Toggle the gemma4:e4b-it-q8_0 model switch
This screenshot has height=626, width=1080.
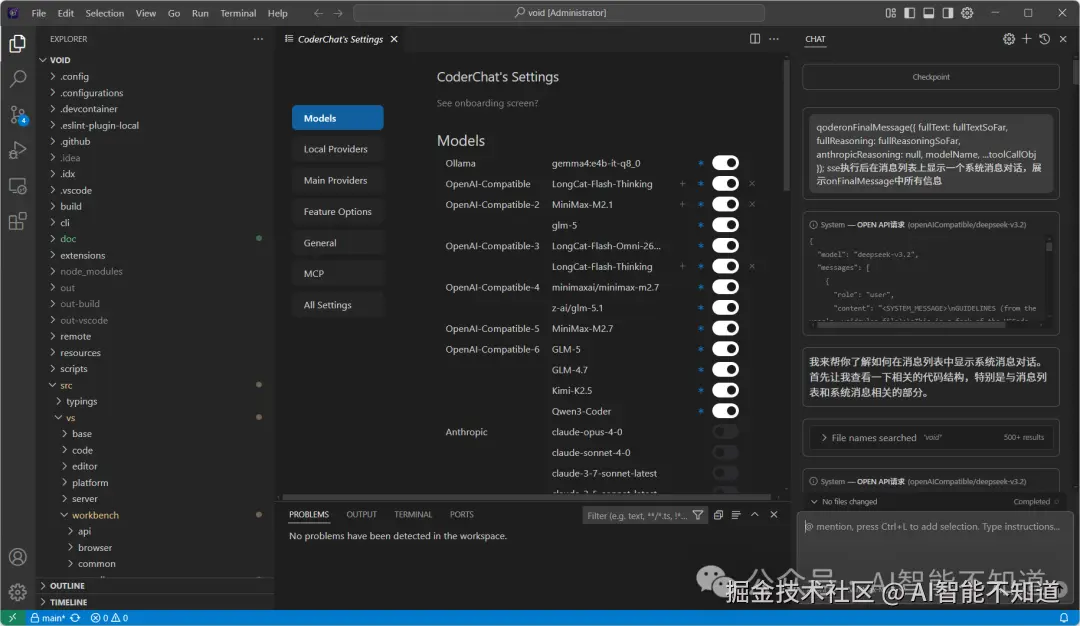(x=725, y=163)
